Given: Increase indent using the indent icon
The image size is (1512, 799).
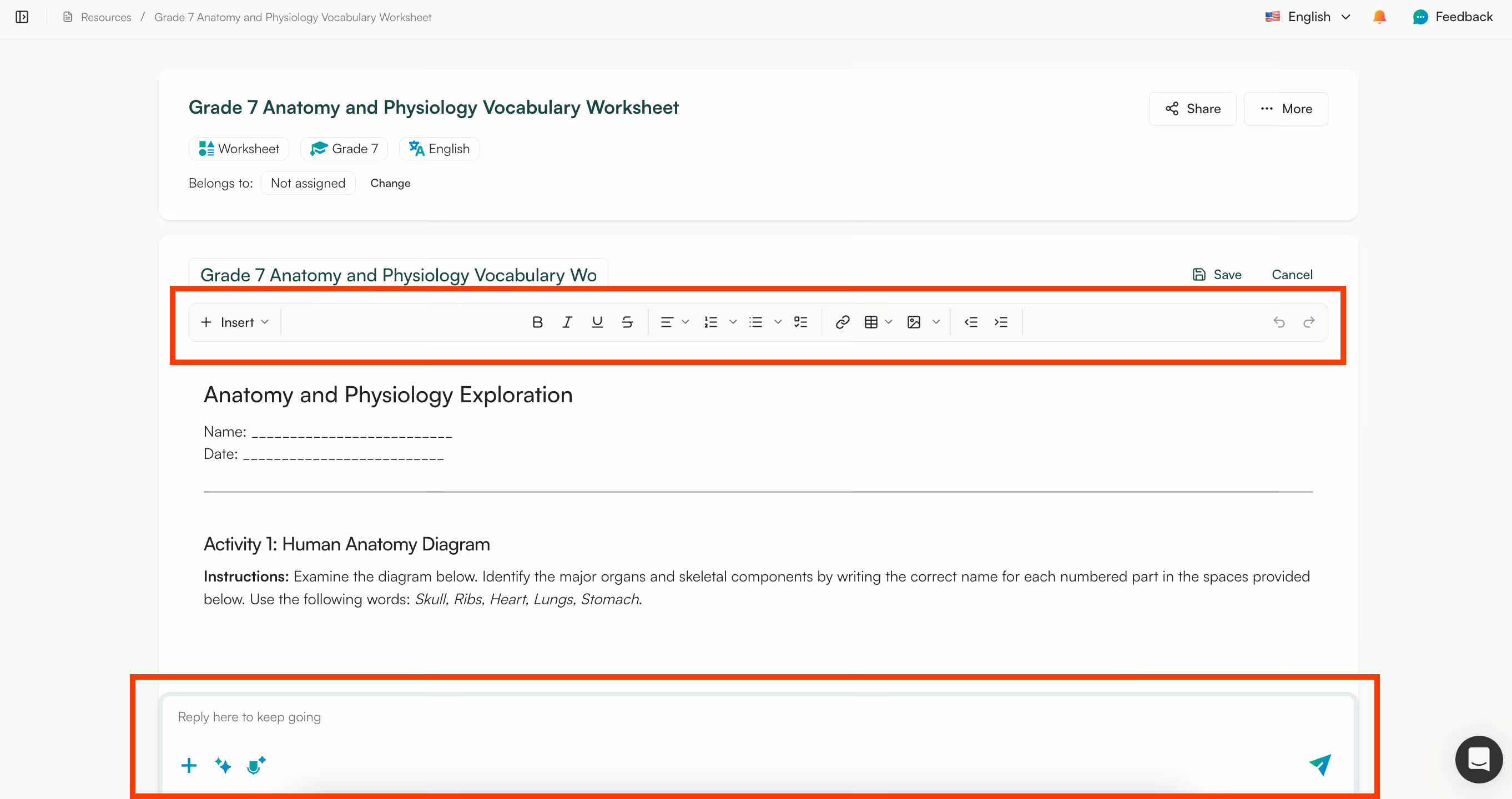Looking at the screenshot, I should tap(1001, 321).
